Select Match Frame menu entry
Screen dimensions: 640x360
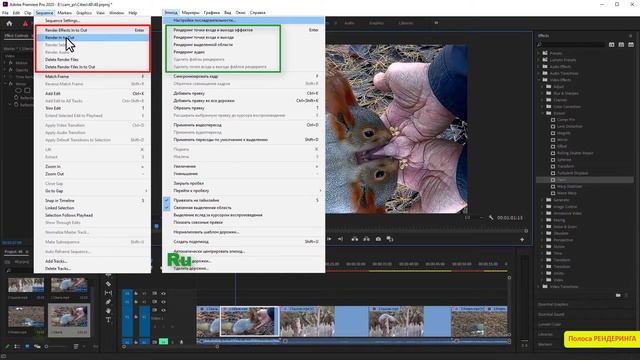(x=93, y=76)
